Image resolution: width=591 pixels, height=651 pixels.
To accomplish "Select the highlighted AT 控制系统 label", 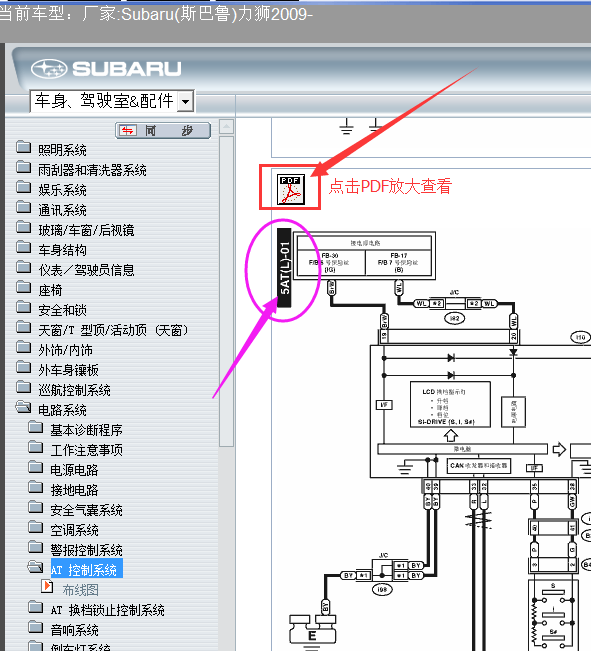I will click(x=86, y=570).
